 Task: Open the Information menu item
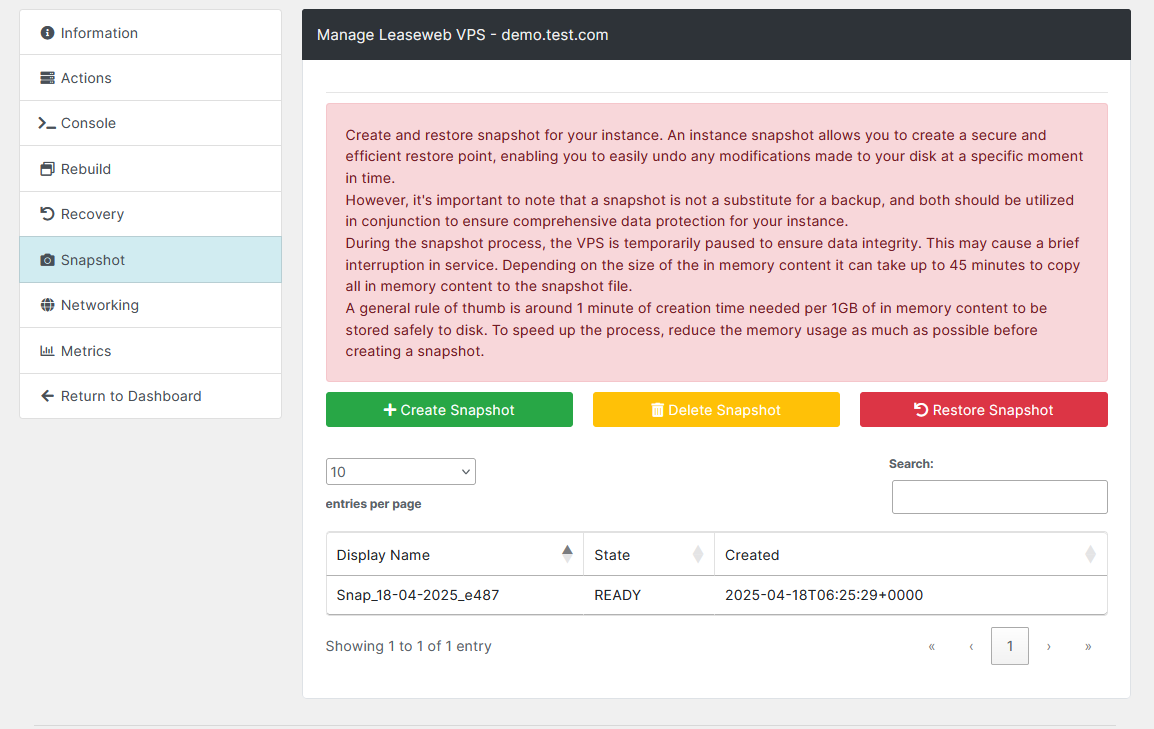click(x=150, y=32)
